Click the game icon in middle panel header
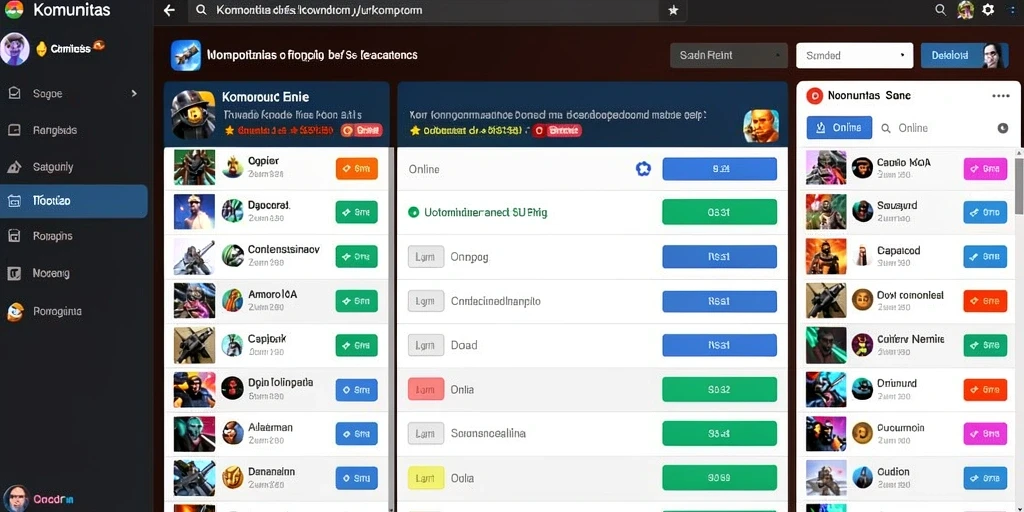The image size is (1024, 512). [x=761, y=126]
